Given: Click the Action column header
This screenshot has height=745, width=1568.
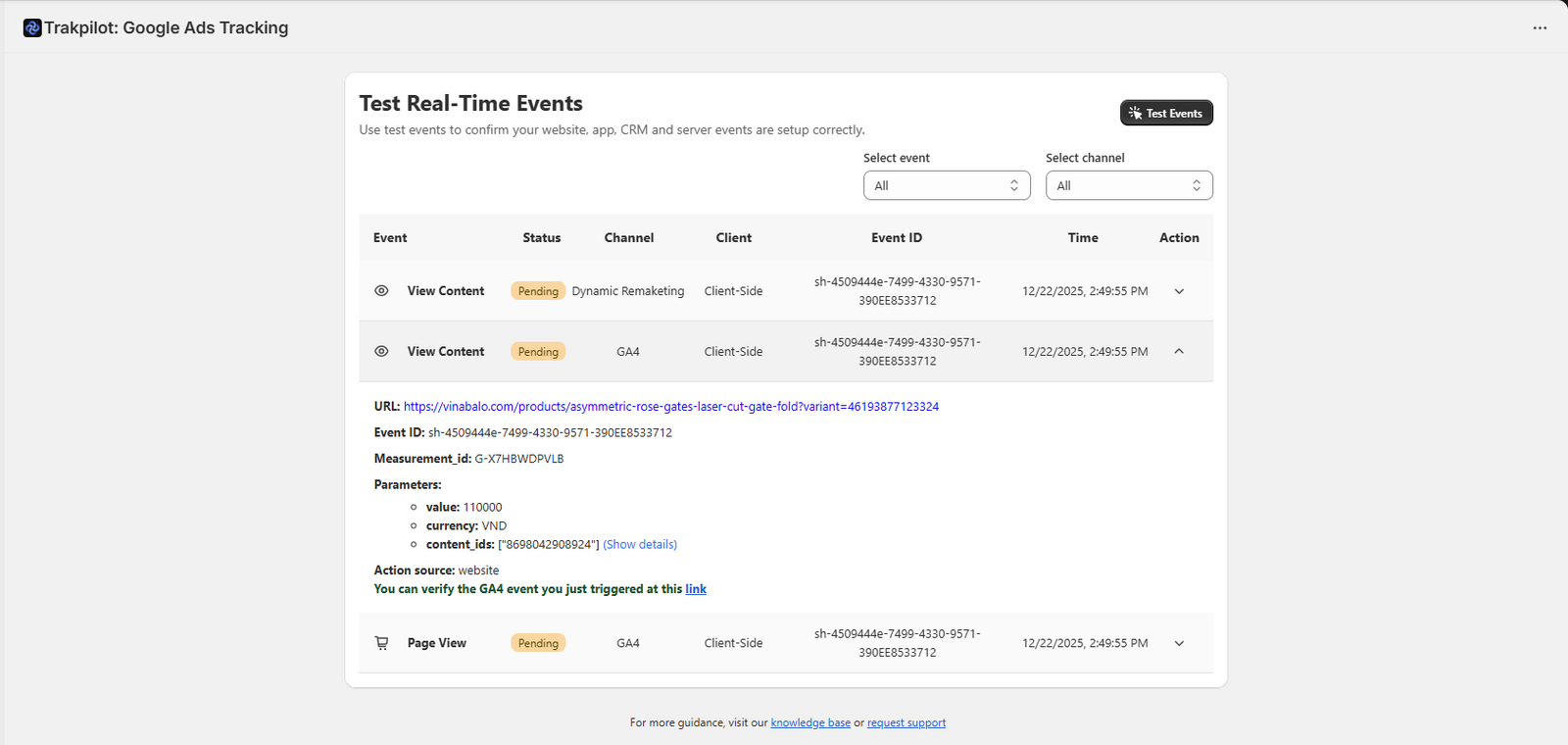Looking at the screenshot, I should click(x=1179, y=237).
